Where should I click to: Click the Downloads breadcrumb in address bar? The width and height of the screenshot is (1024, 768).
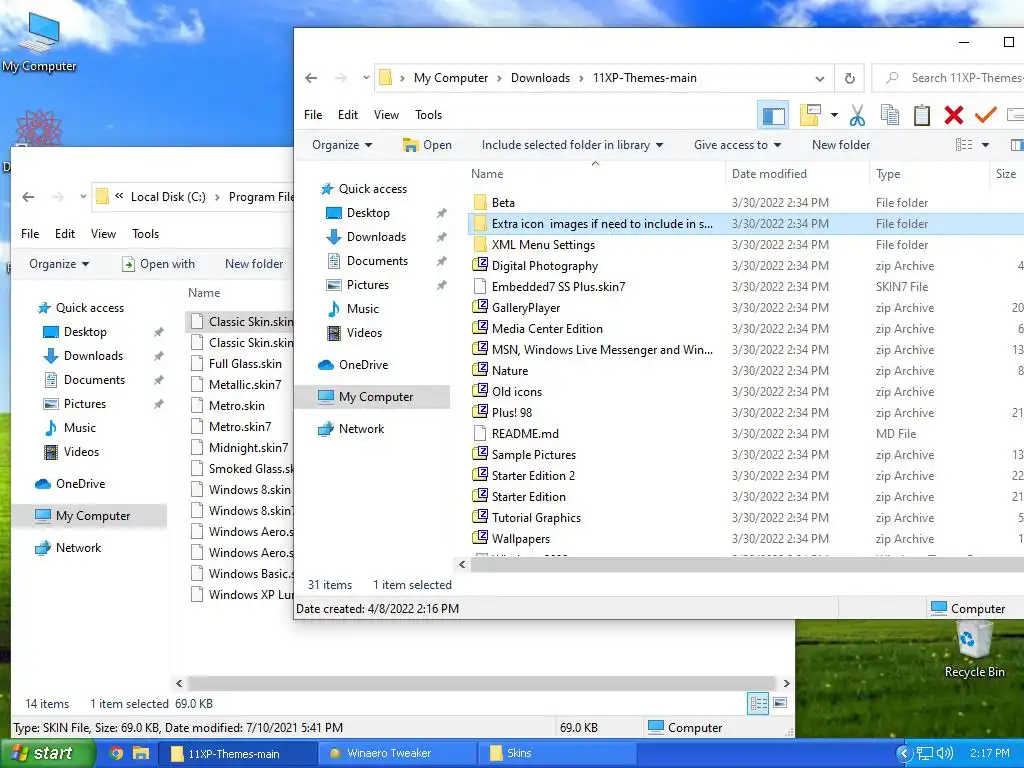coord(540,78)
